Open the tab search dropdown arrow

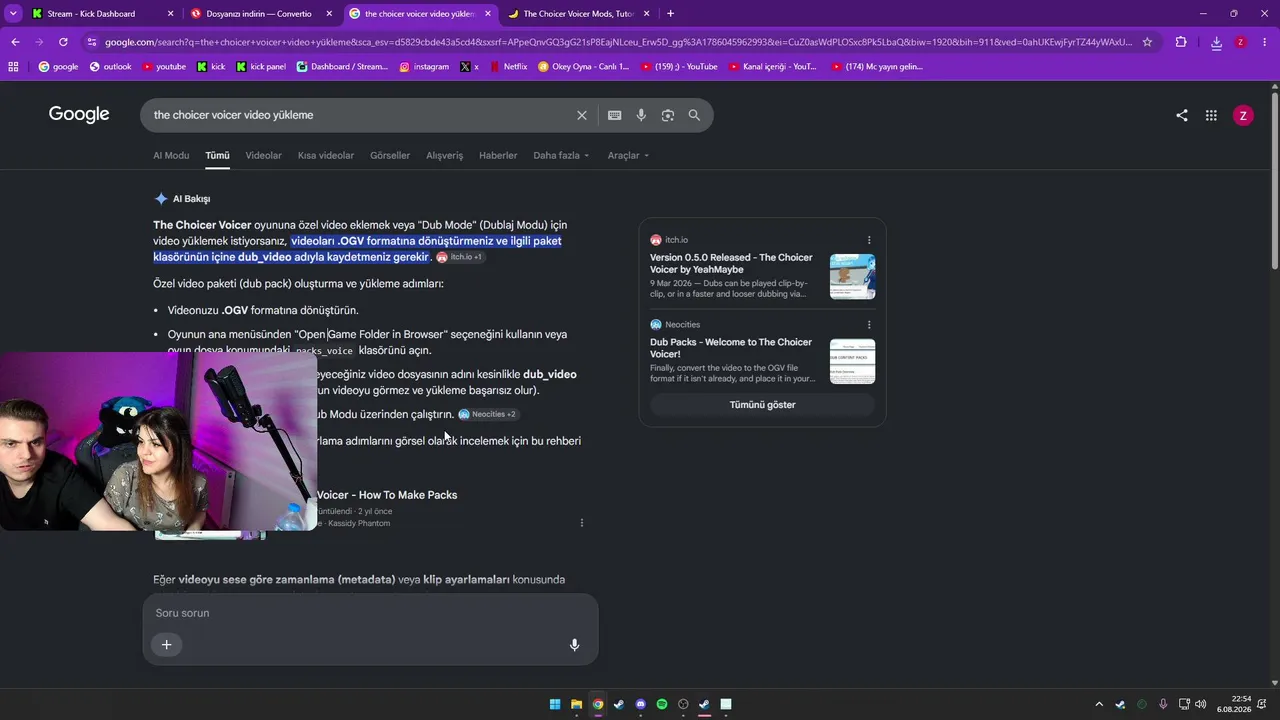point(13,14)
